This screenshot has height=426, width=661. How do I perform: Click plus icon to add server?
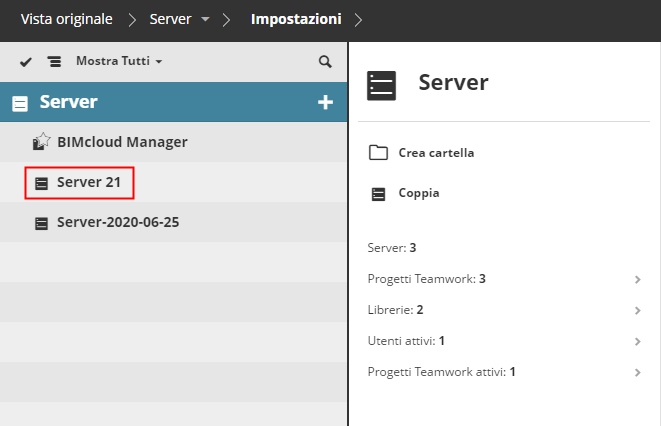tap(324, 102)
